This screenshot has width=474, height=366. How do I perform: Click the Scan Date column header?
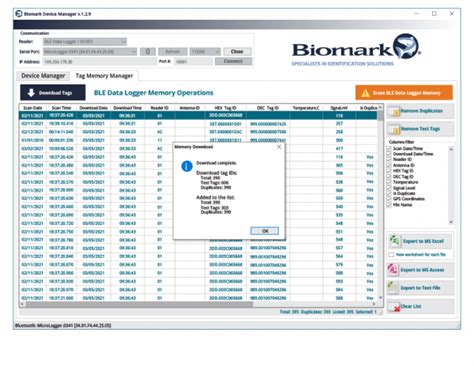point(33,108)
